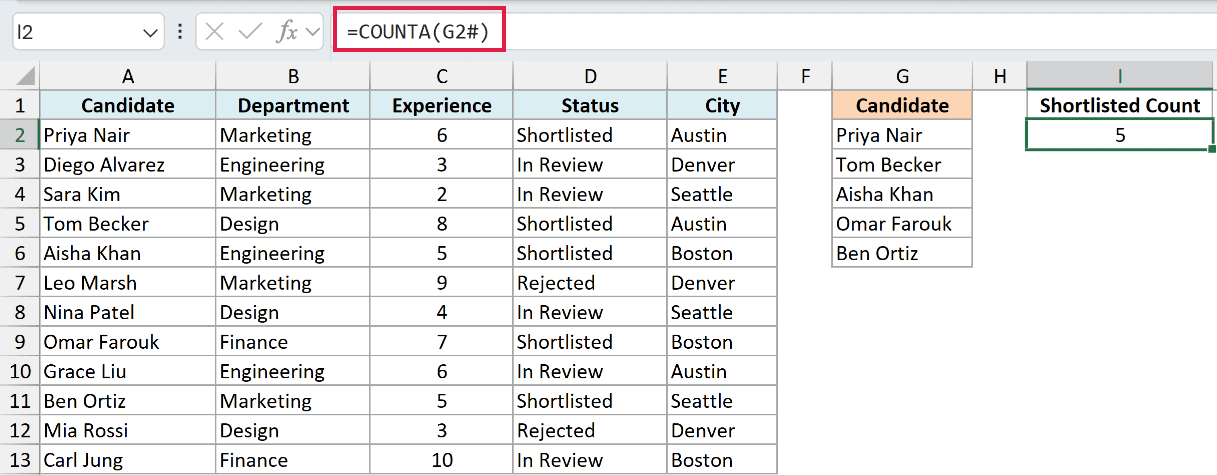
Task: Click the Shortlisted Count header cell
Action: (1121, 105)
